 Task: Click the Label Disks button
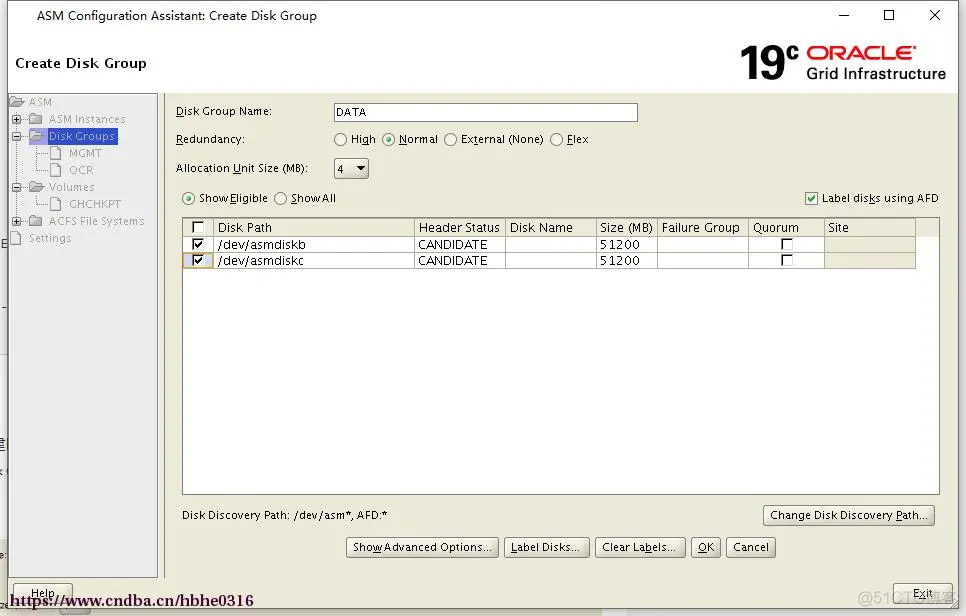546,547
